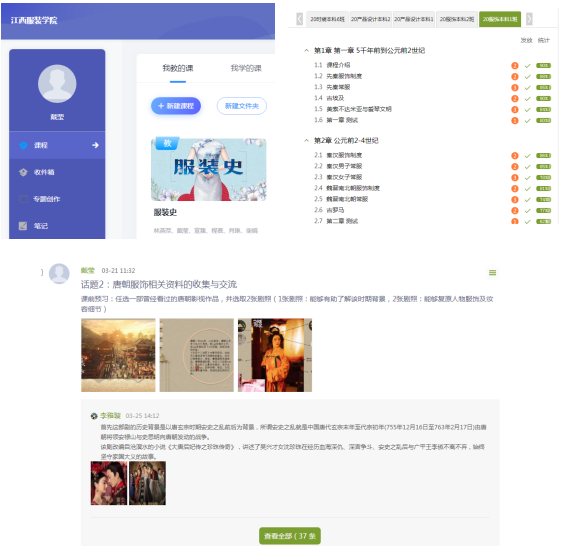Click the 新建课程 button
562x556 pixels.
(x=176, y=106)
